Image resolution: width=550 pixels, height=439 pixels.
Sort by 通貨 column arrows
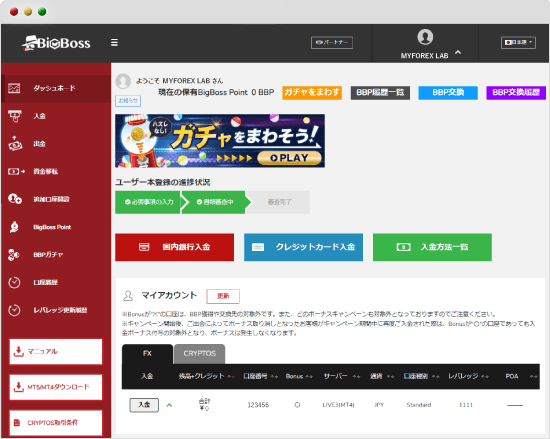390,376
